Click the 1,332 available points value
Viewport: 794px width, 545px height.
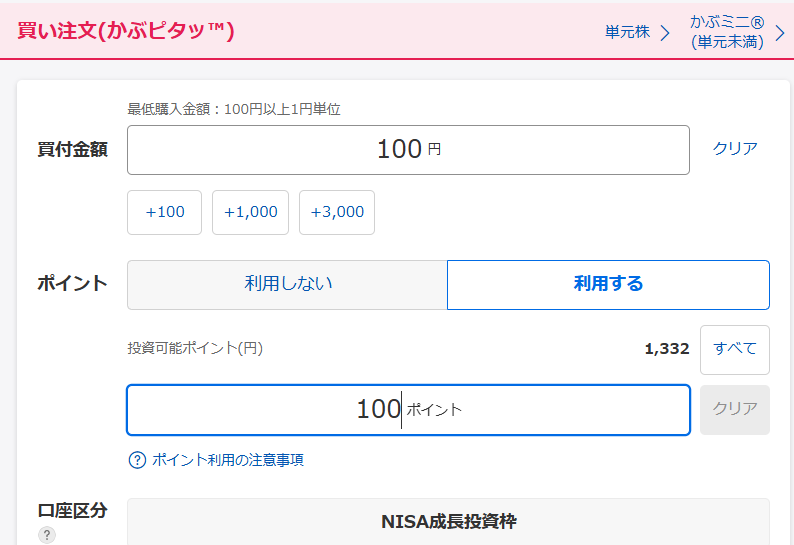(667, 349)
